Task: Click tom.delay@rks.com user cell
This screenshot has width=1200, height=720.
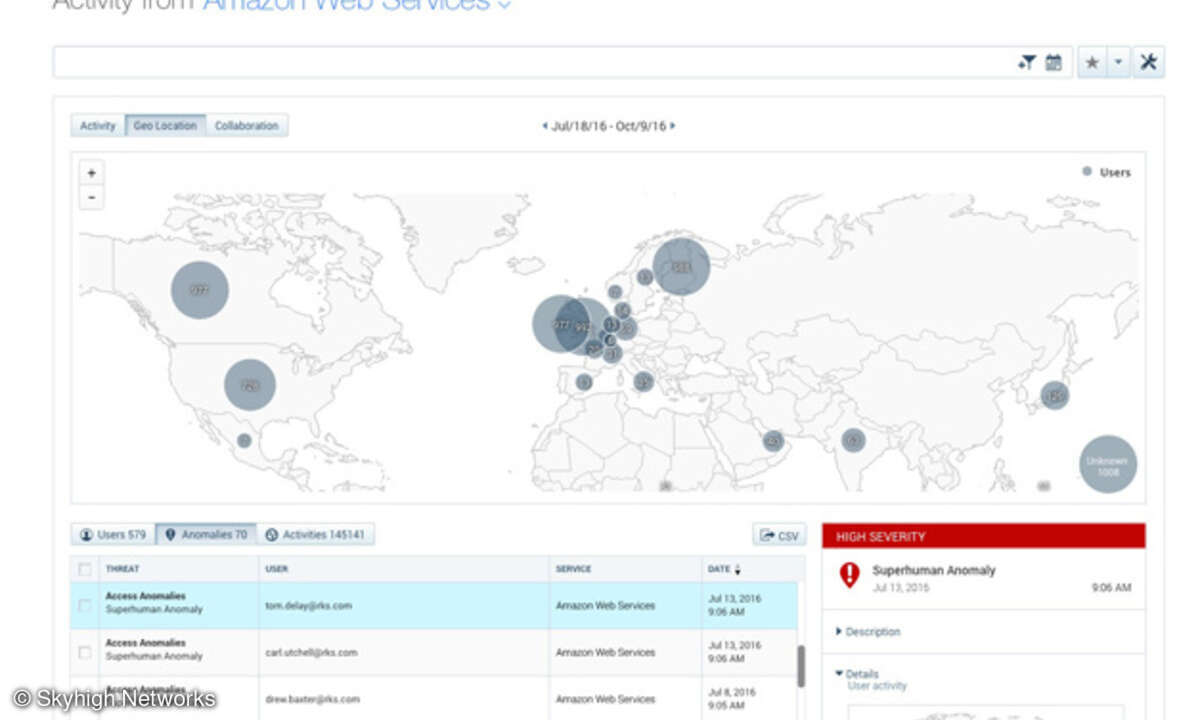Action: pyautogui.click(x=309, y=606)
